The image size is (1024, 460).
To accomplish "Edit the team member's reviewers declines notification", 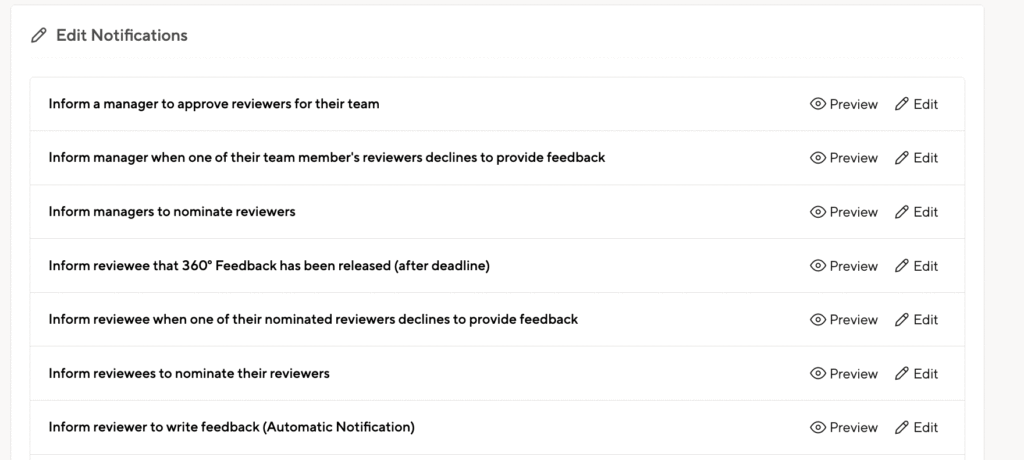I will tap(916, 157).
